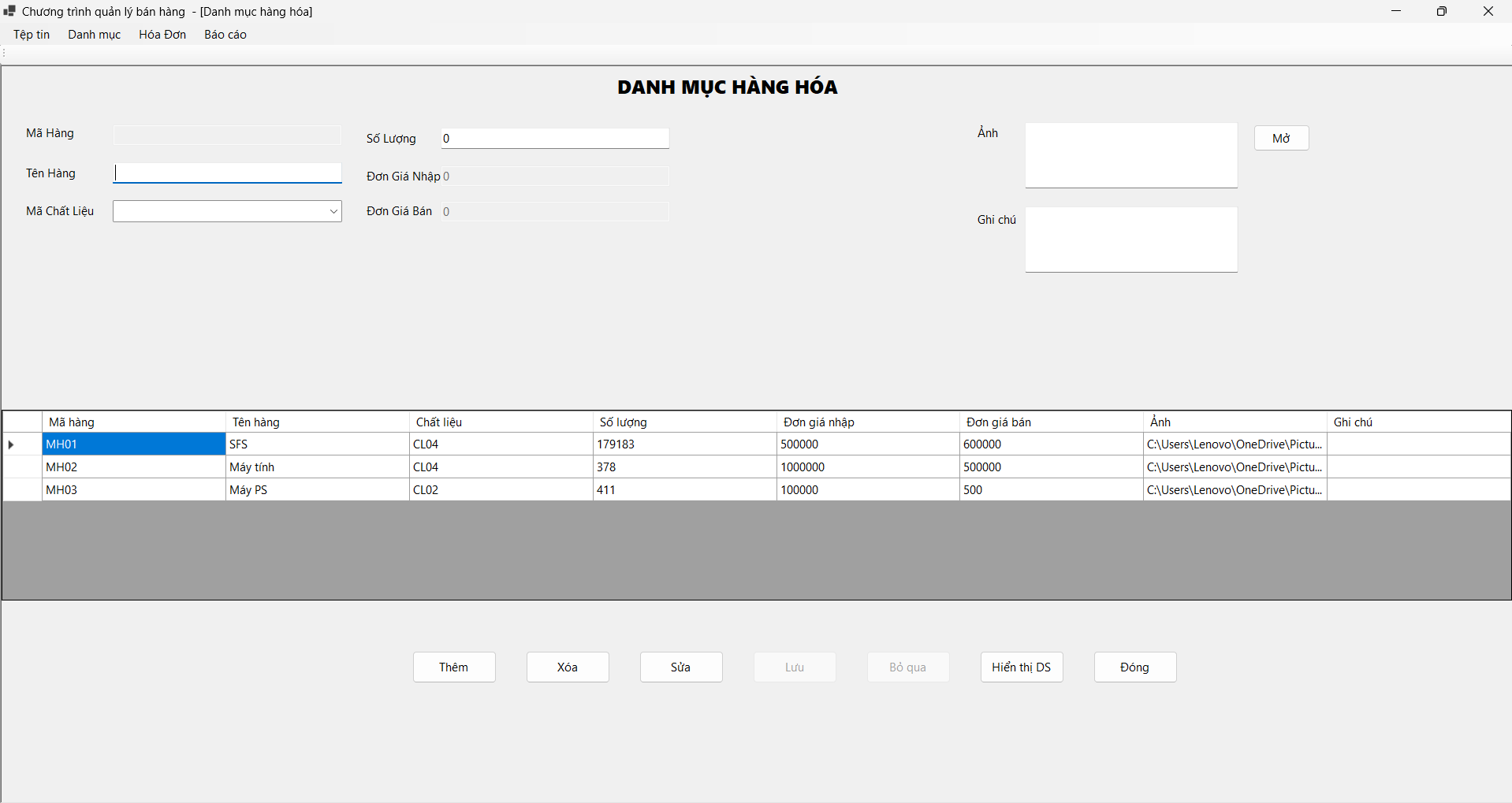Click the Ghi chú text area
This screenshot has width=1512, height=803.
point(1130,239)
